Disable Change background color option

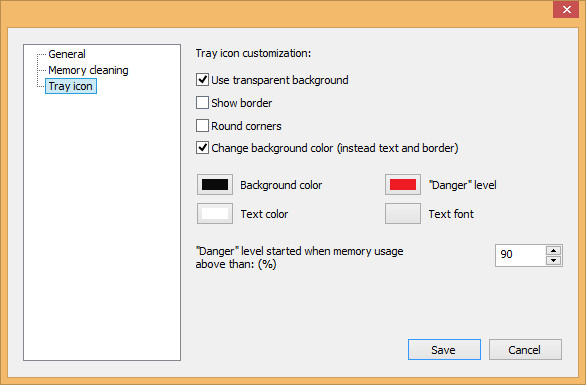pyautogui.click(x=202, y=148)
